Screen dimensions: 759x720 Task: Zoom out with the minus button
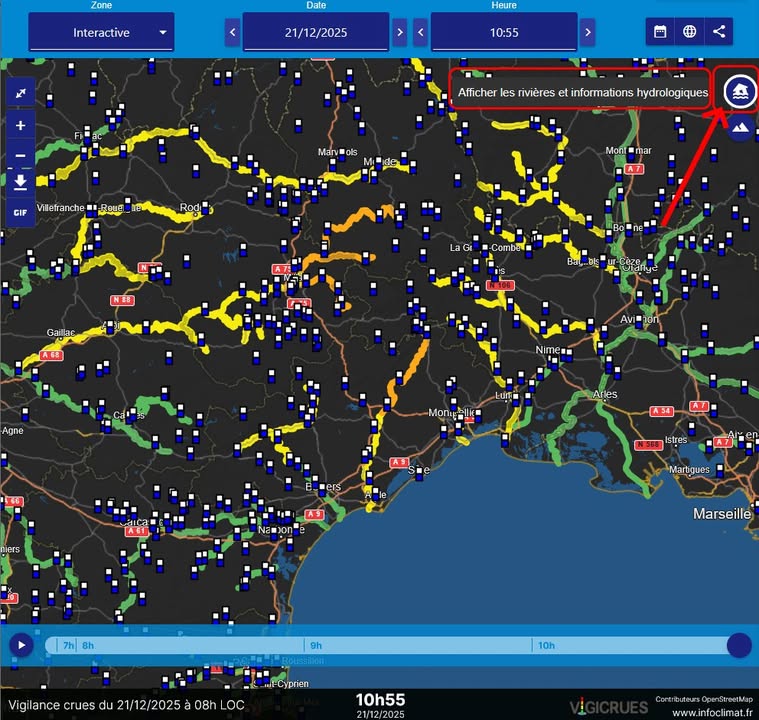pos(20,156)
